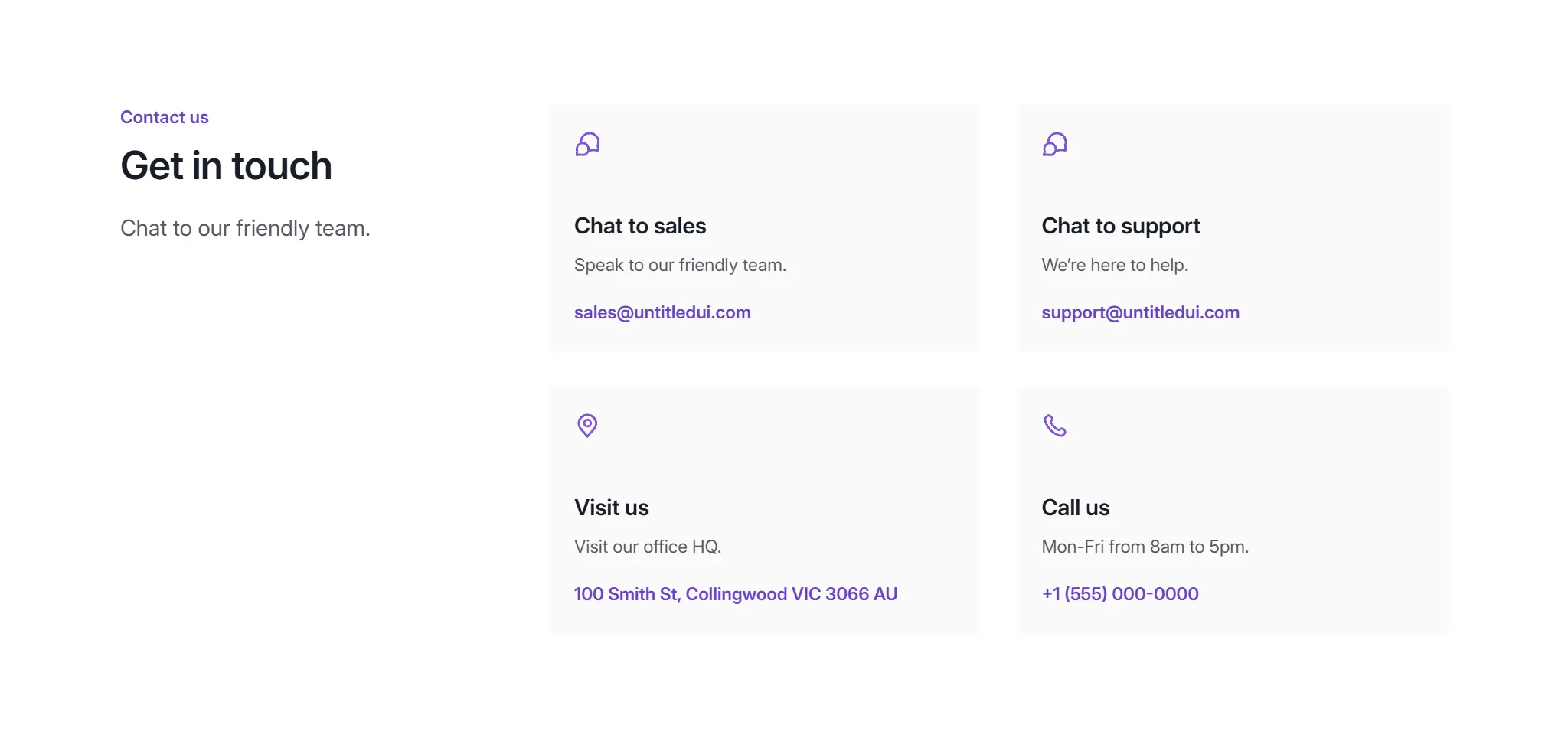Select the Call us card title
Image resolution: width=1568 pixels, height=738 pixels.
pos(1076,508)
